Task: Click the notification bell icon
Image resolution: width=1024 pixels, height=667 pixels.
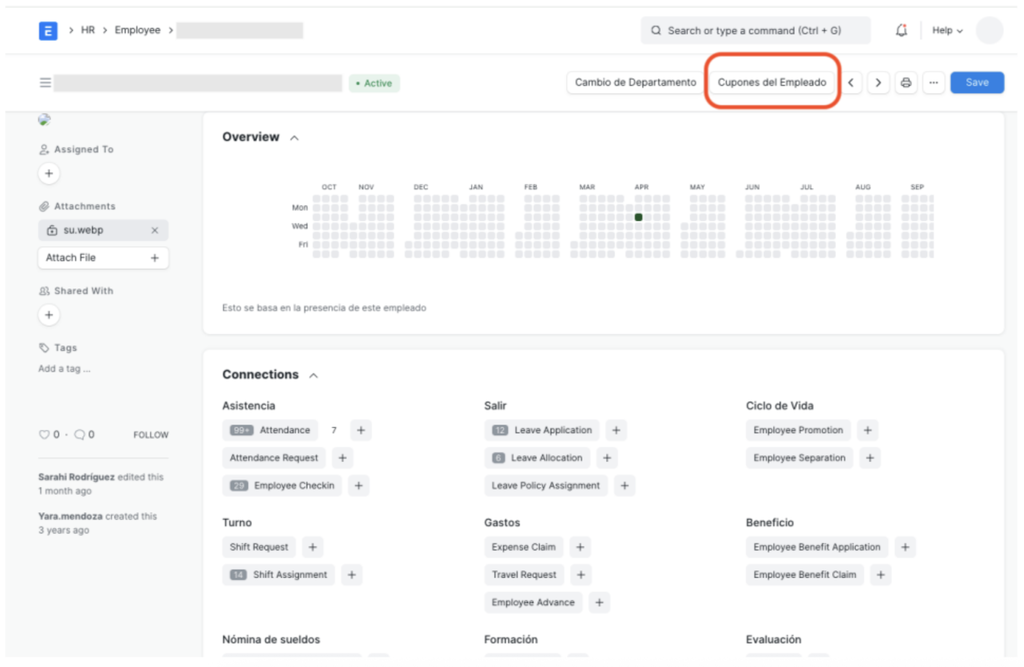Action: pos(901,31)
